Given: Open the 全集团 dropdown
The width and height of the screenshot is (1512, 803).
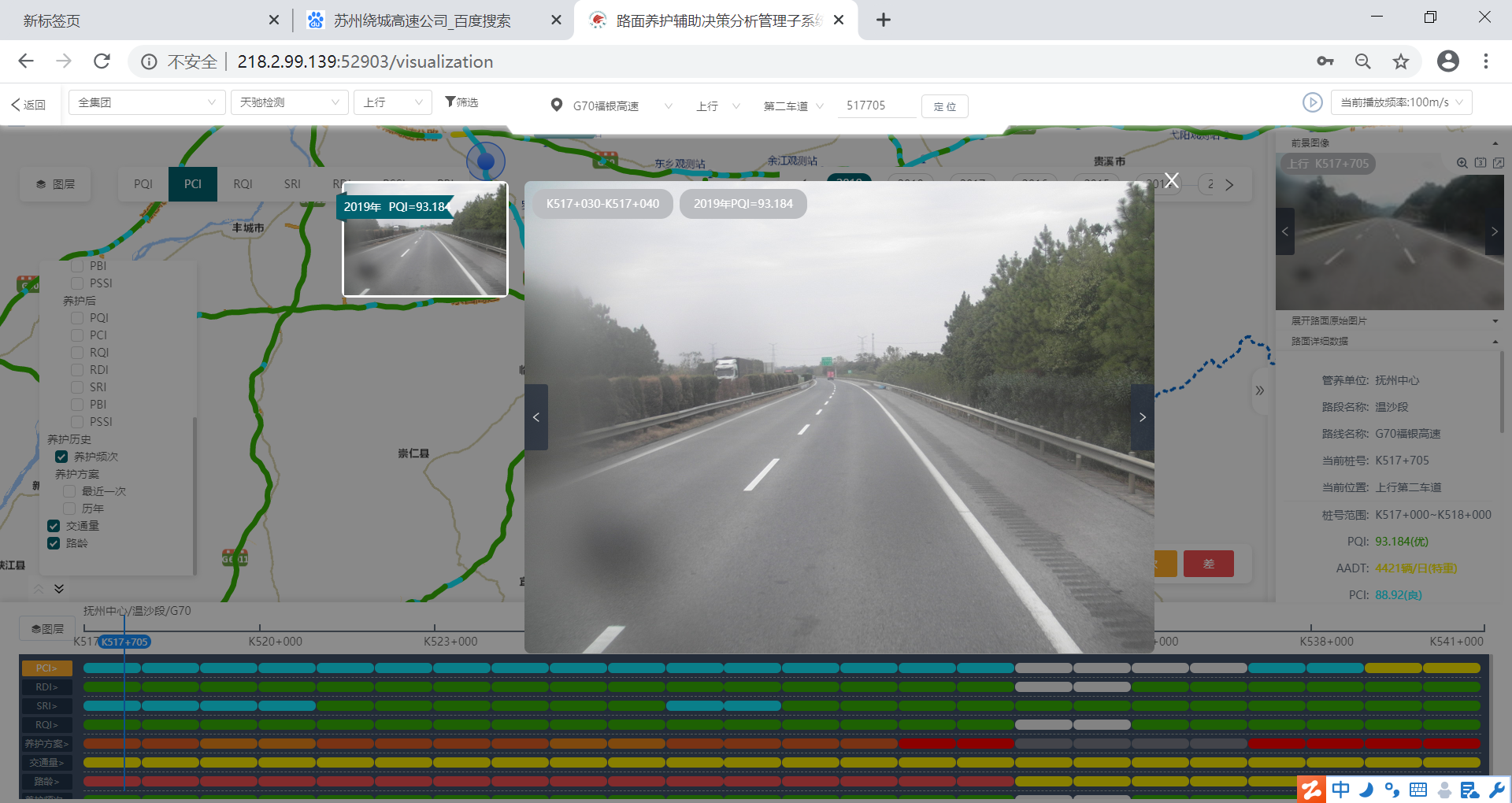Looking at the screenshot, I should click(x=146, y=102).
